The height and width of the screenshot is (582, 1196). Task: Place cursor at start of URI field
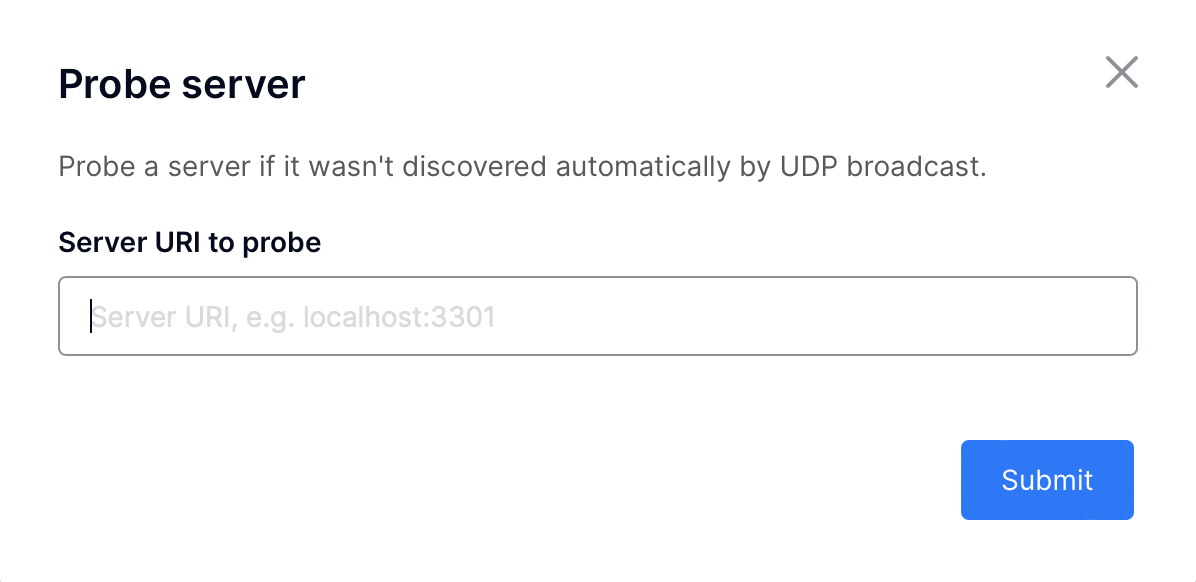pyautogui.click(x=92, y=316)
